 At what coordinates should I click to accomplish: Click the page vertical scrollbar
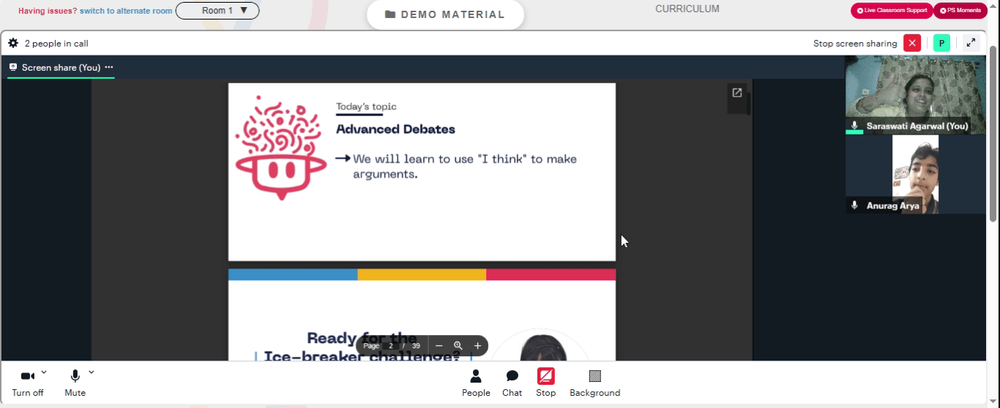pos(994,134)
